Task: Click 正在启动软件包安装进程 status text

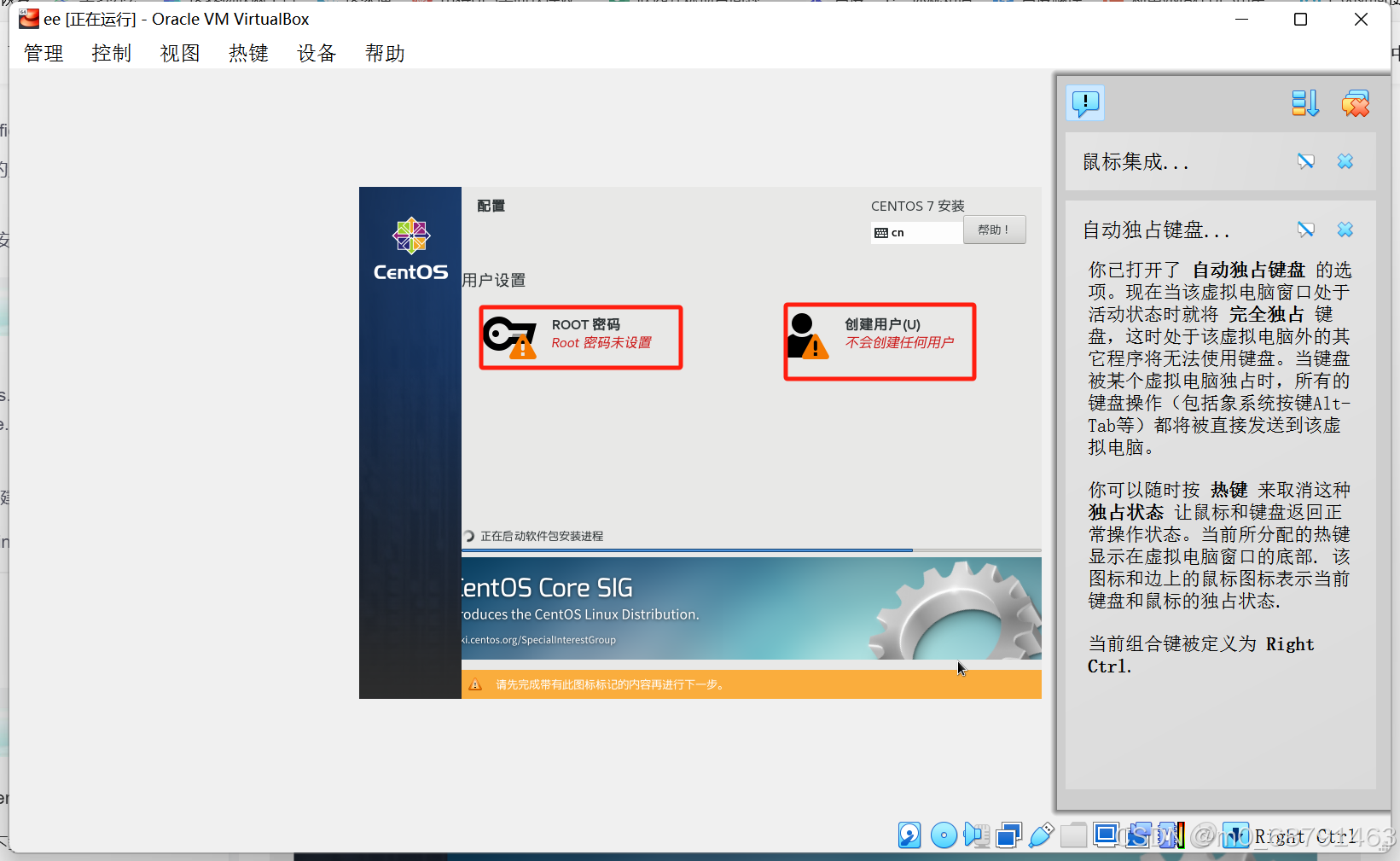Action: (x=542, y=536)
